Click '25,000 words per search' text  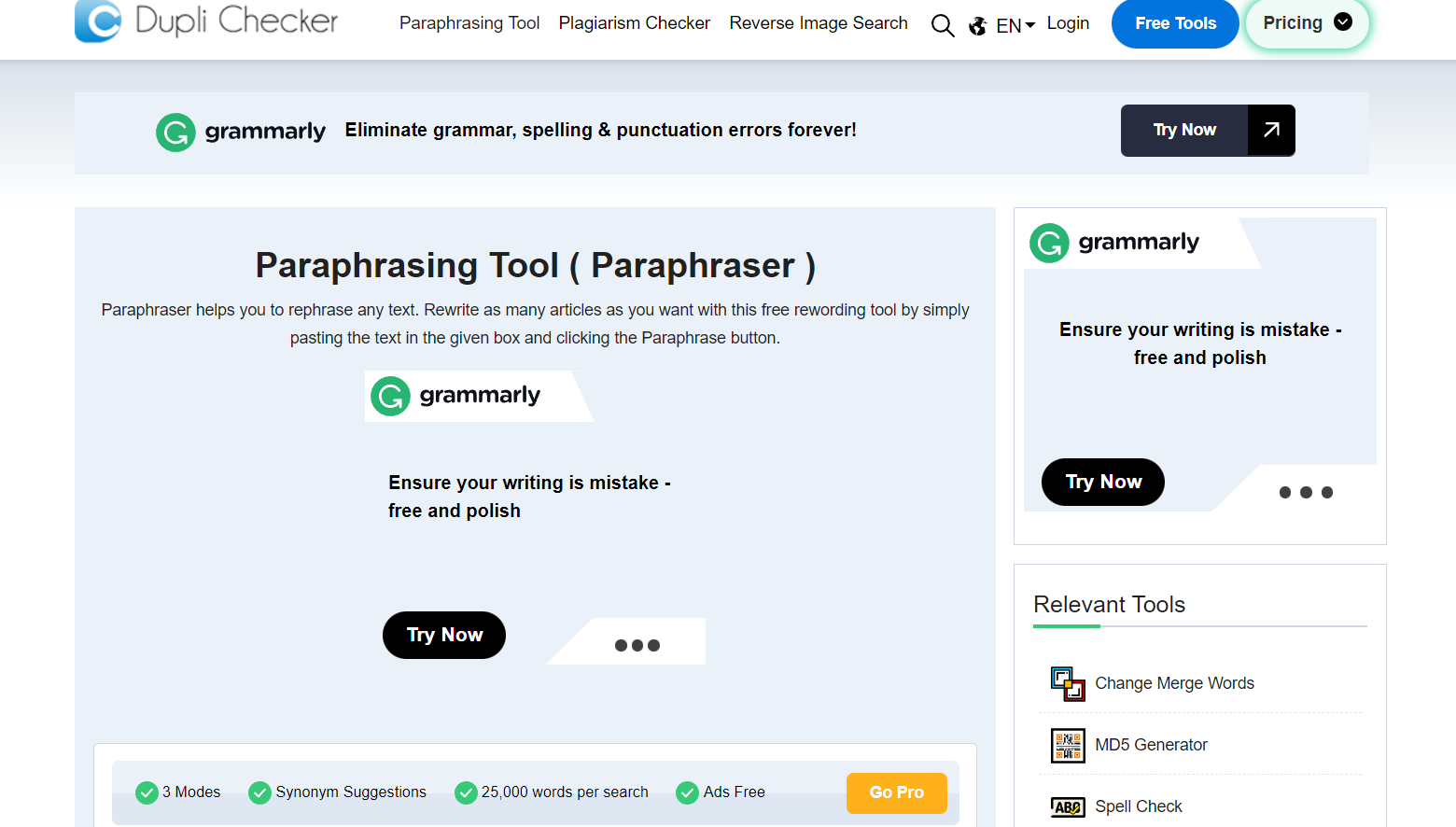coord(565,792)
